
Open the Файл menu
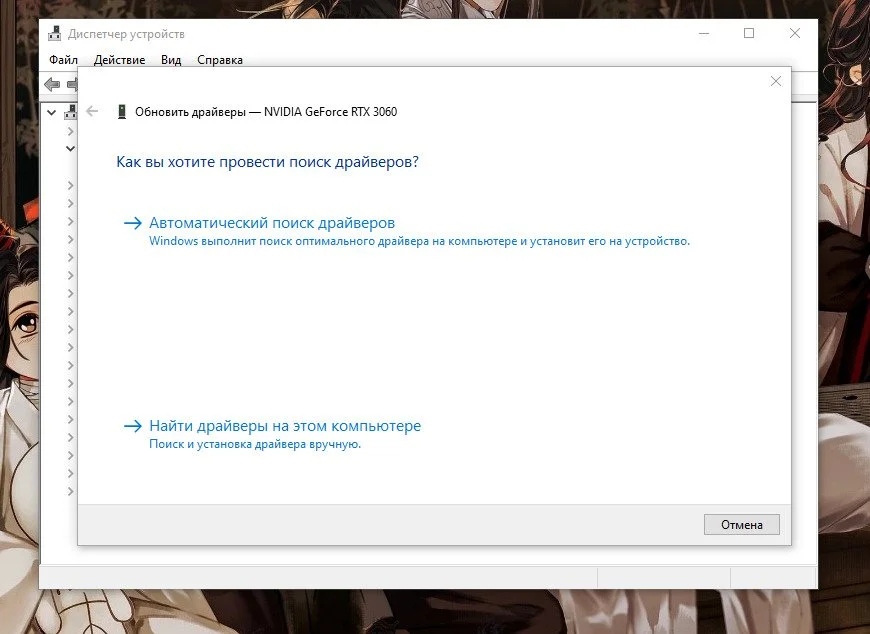click(63, 60)
